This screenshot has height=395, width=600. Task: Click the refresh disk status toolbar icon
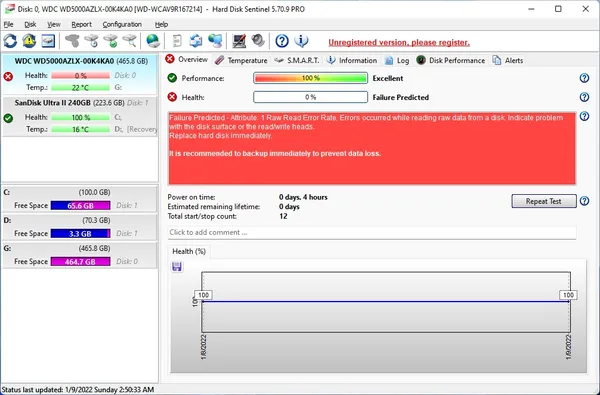click(10, 41)
